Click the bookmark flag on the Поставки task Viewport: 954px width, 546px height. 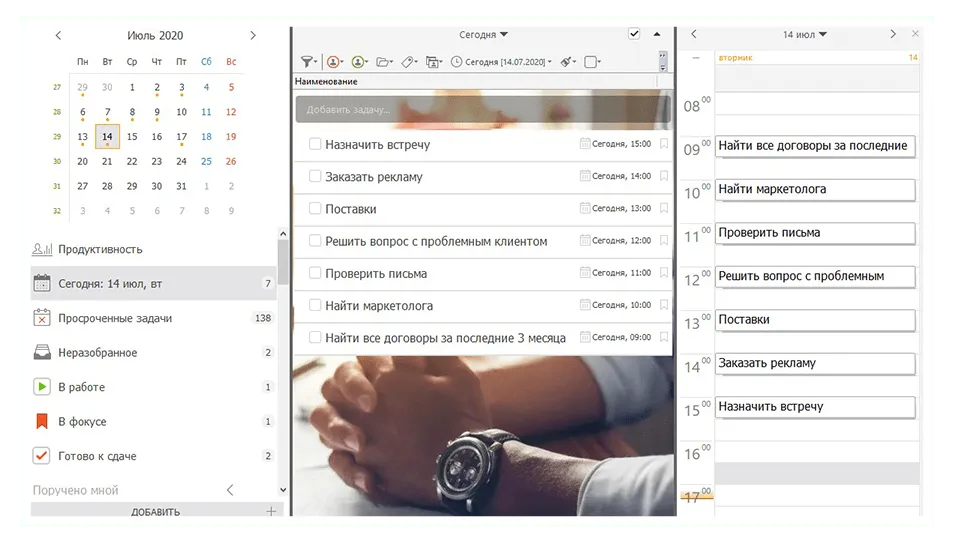coord(663,208)
